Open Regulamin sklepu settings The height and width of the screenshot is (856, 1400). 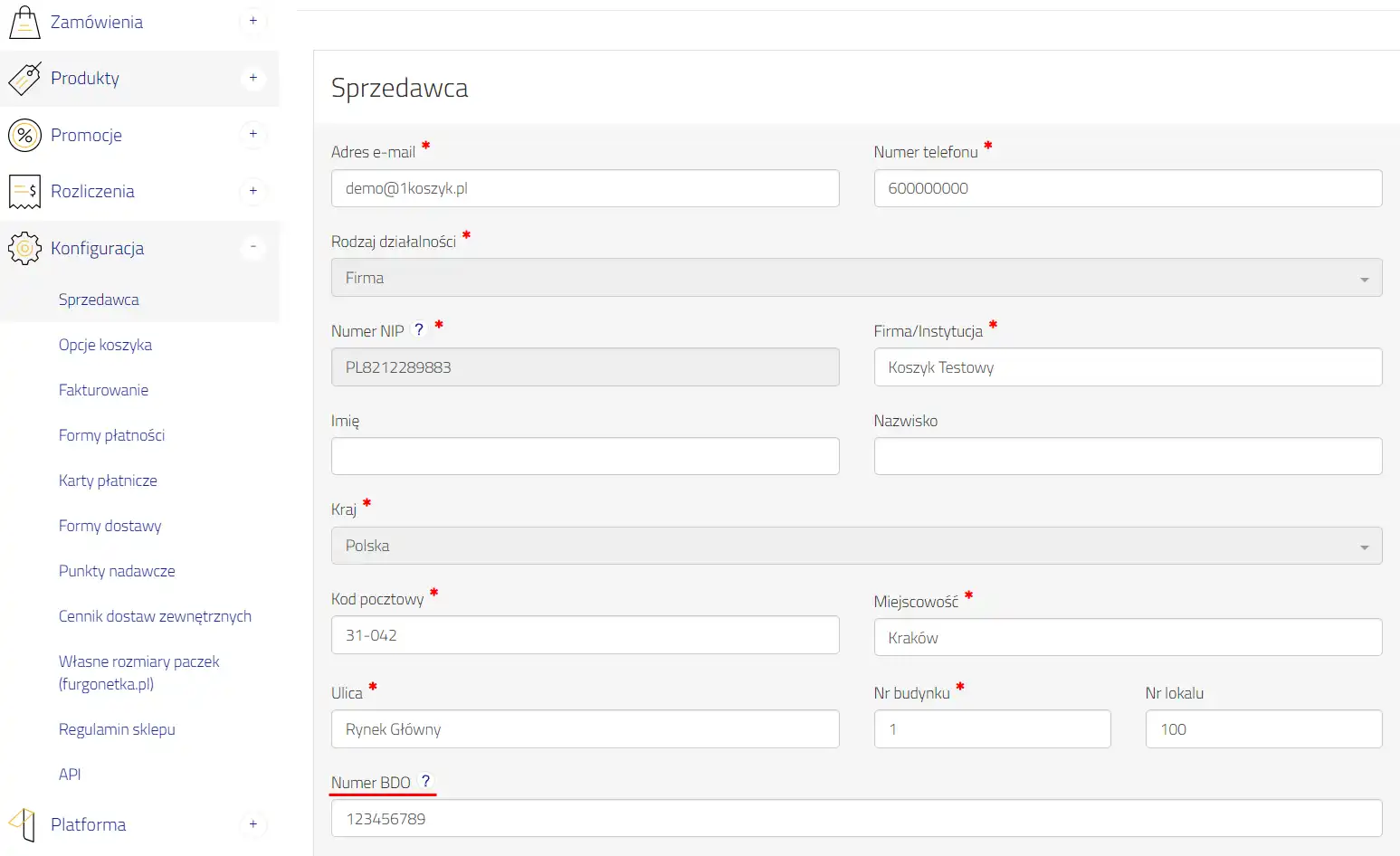coord(117,729)
